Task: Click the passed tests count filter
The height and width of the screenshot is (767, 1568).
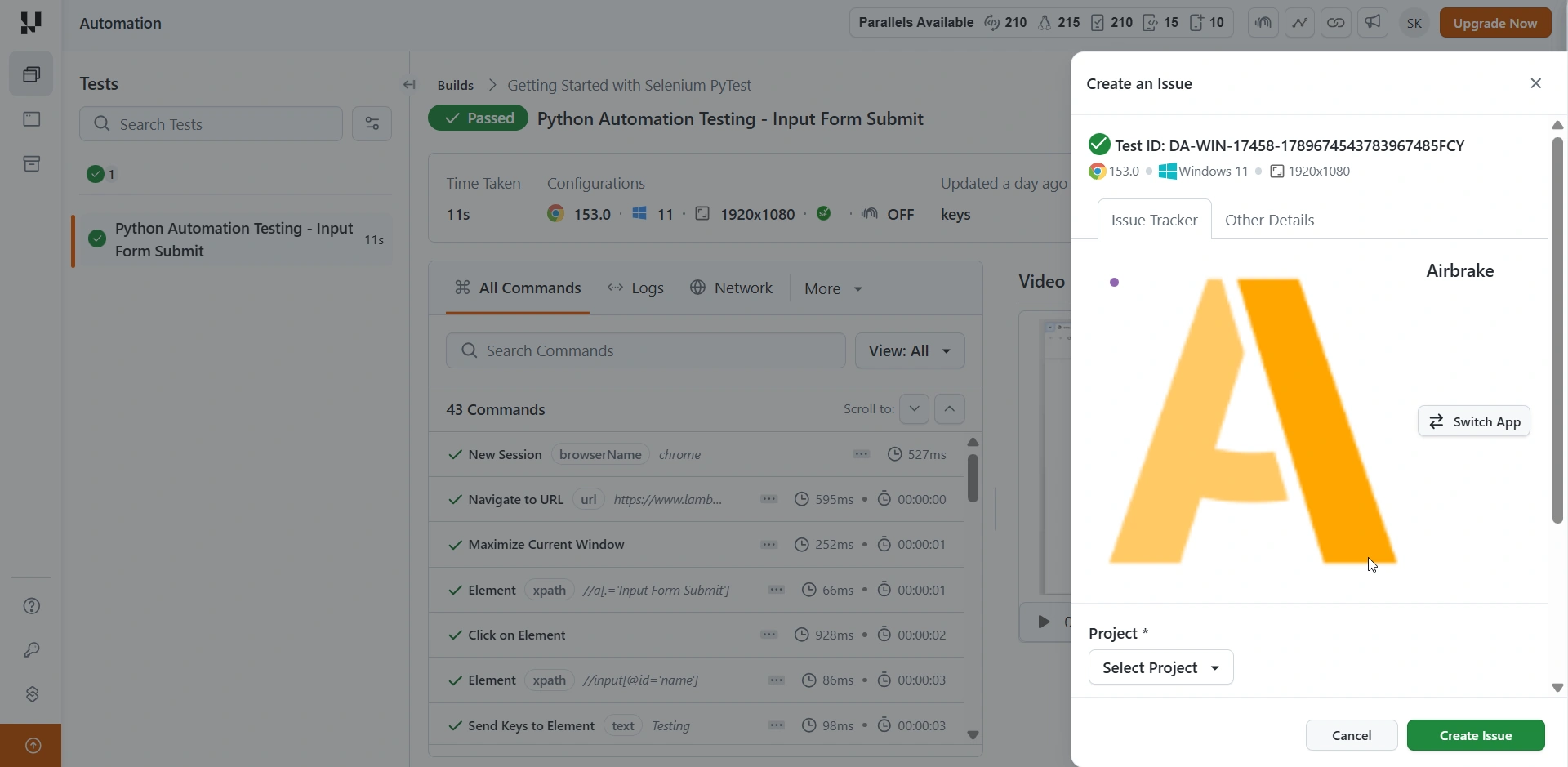Action: tap(102, 174)
